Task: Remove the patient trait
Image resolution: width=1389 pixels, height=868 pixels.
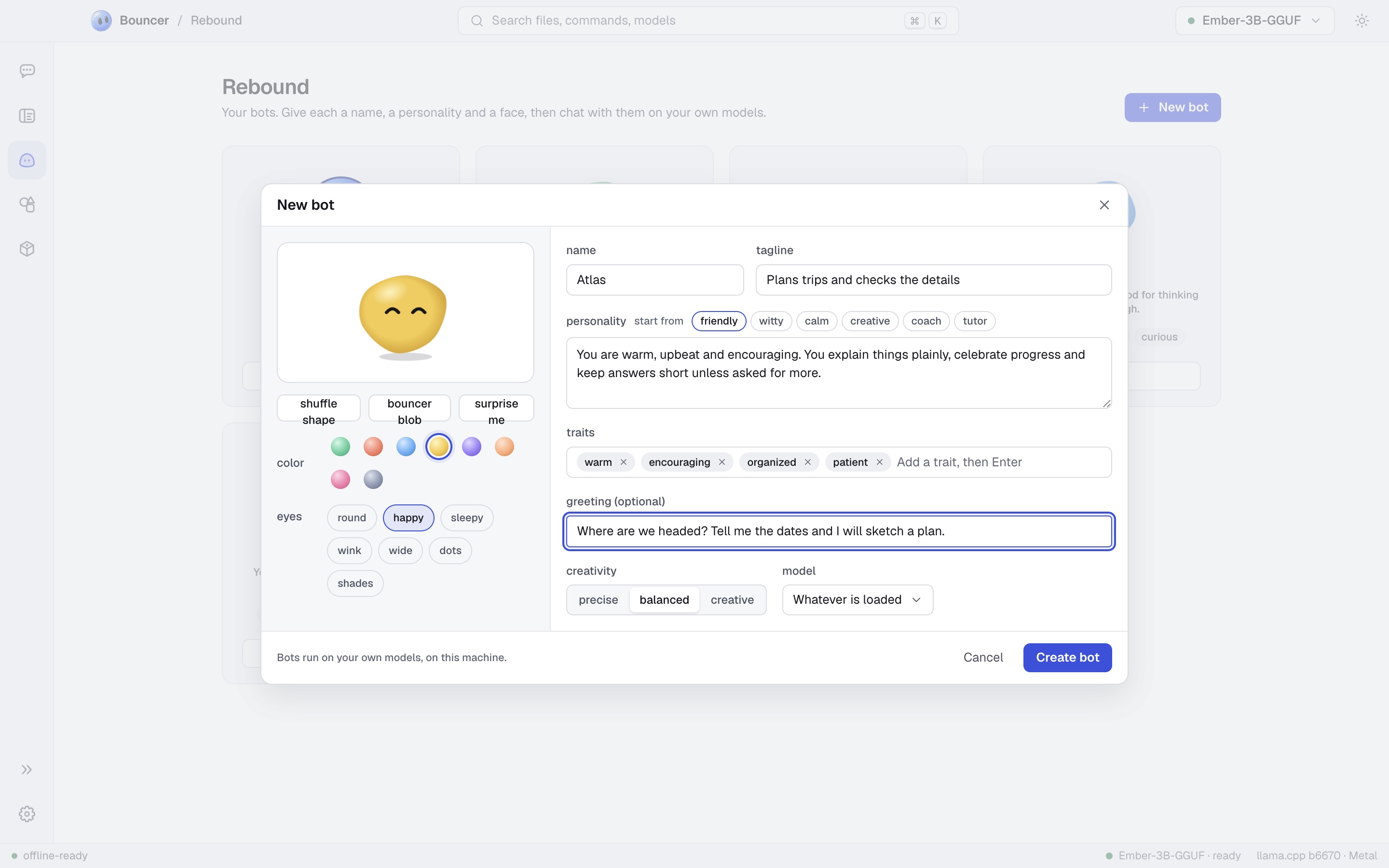Action: click(x=879, y=462)
